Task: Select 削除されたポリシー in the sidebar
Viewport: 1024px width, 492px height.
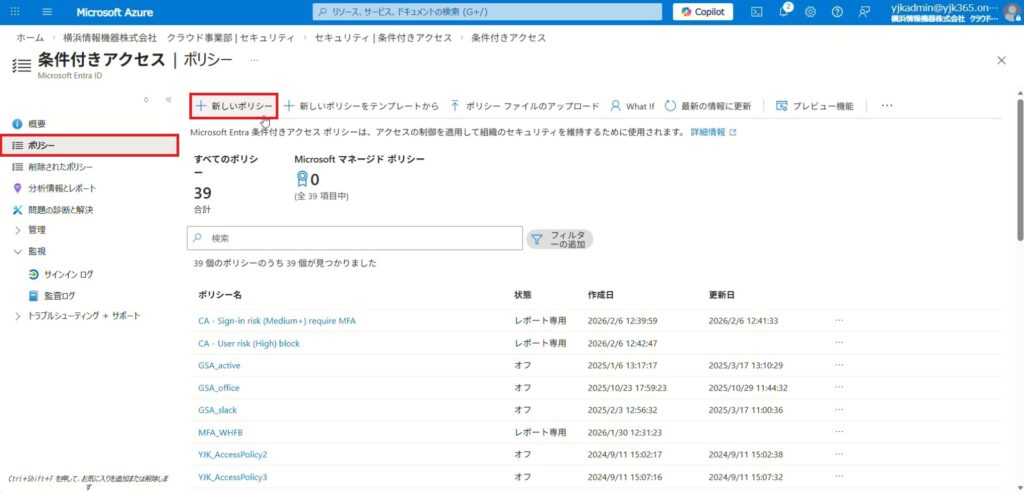Action: [60, 167]
